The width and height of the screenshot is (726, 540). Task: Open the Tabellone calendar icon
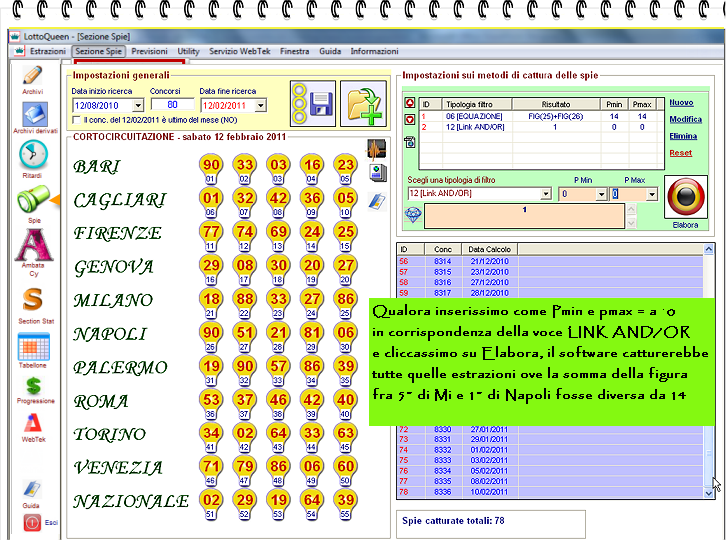coord(34,346)
